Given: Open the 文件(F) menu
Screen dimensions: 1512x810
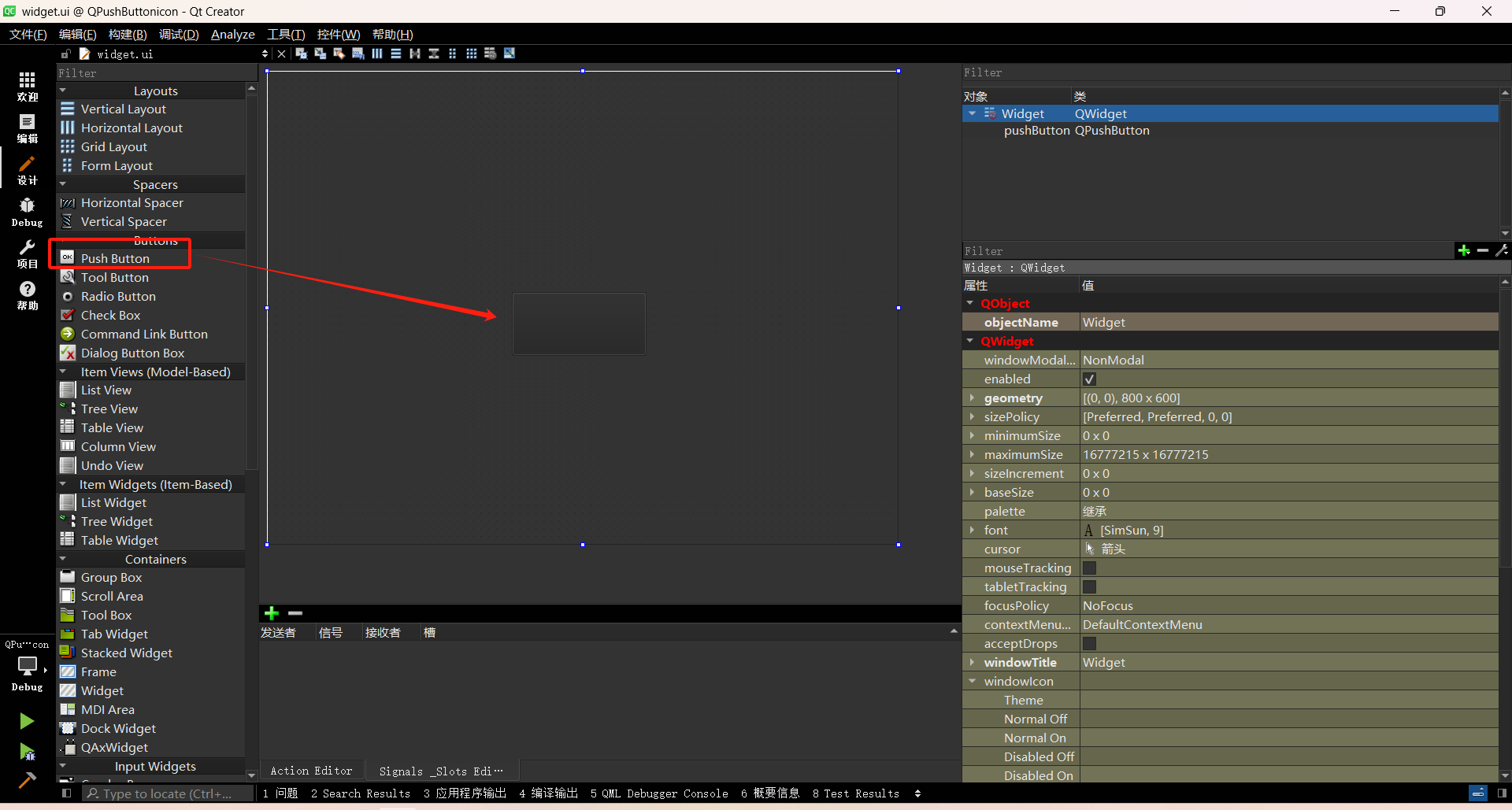Looking at the screenshot, I should [28, 35].
